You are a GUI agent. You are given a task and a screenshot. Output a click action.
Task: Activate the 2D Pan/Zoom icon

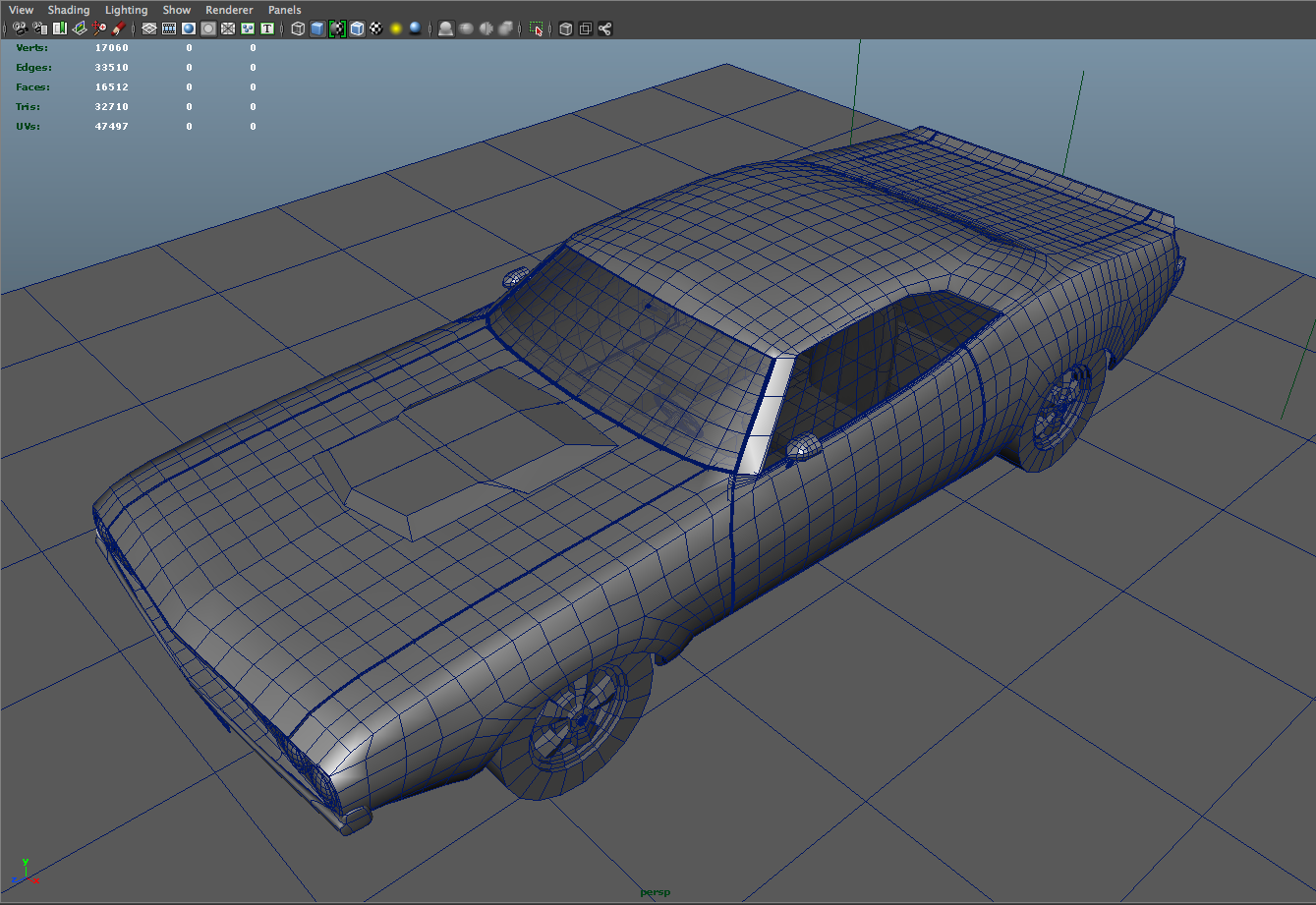tap(99, 28)
